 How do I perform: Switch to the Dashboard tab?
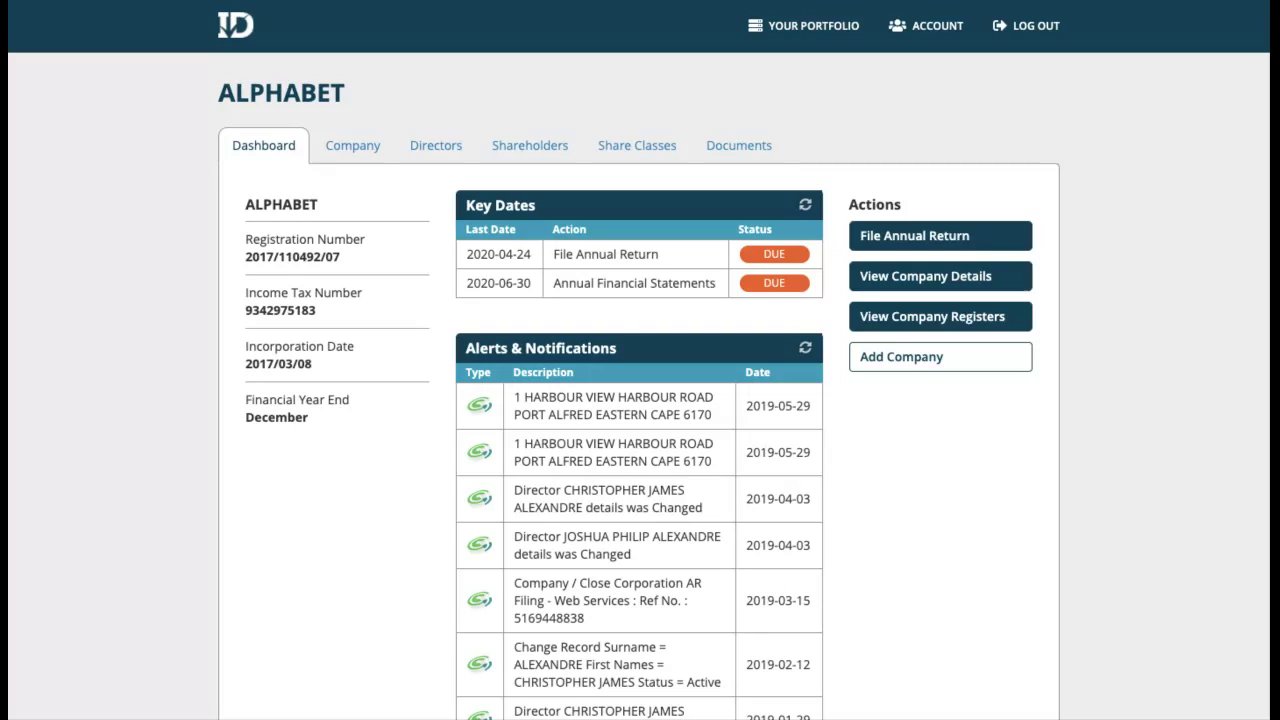(x=264, y=146)
